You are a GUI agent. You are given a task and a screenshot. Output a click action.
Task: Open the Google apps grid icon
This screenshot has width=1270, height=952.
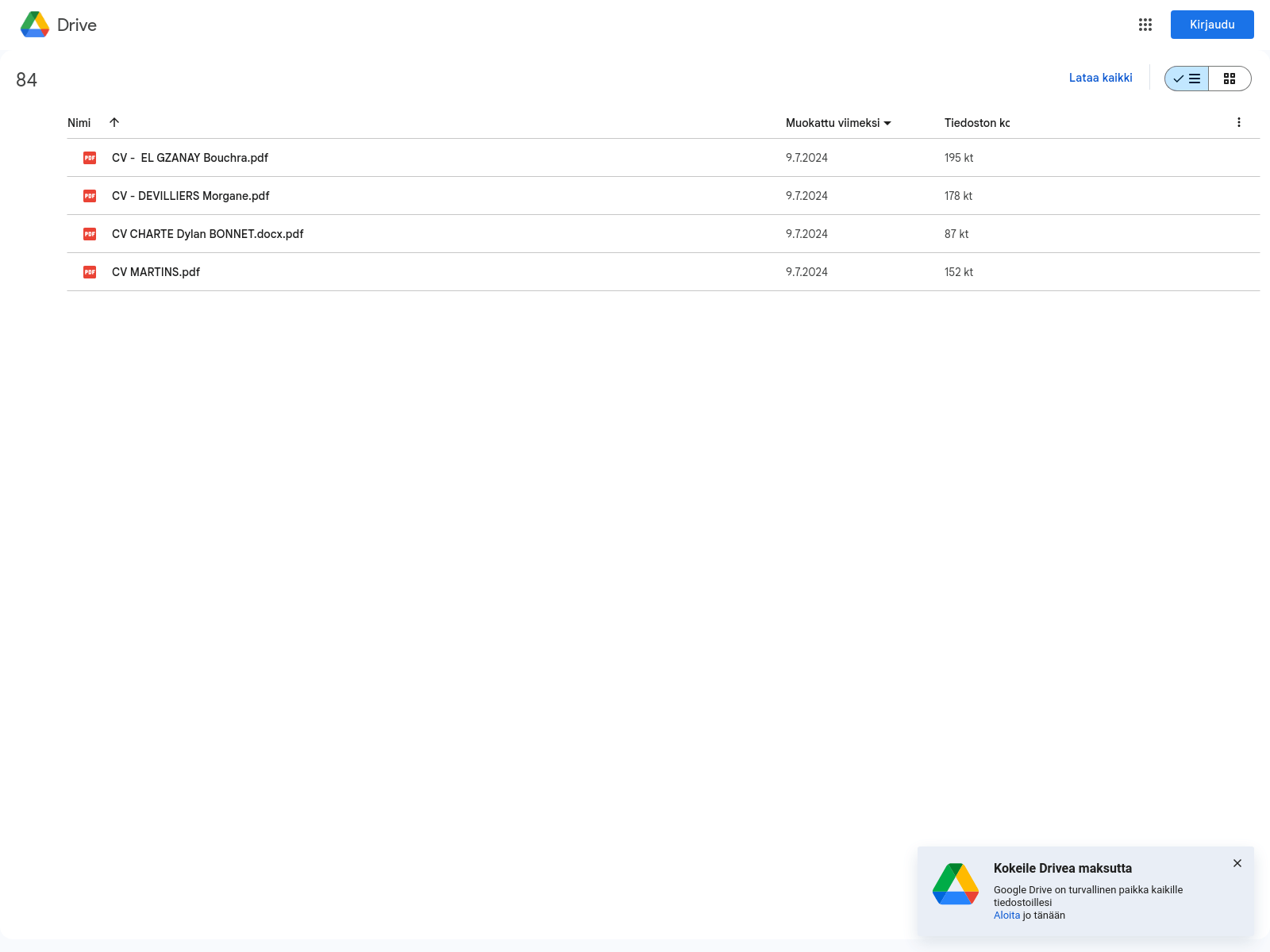click(x=1145, y=25)
